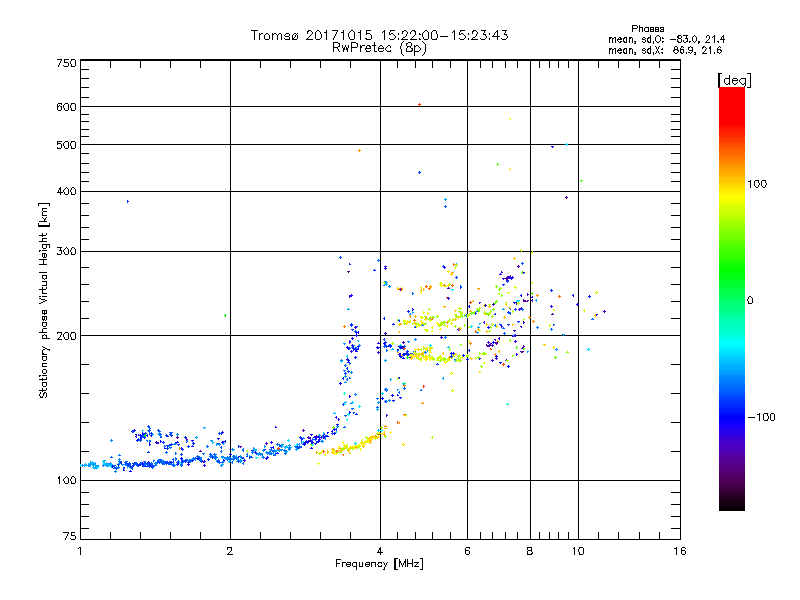800x600 pixels.
Task: Click the isolated red data point near 600 km
Action: click(419, 105)
